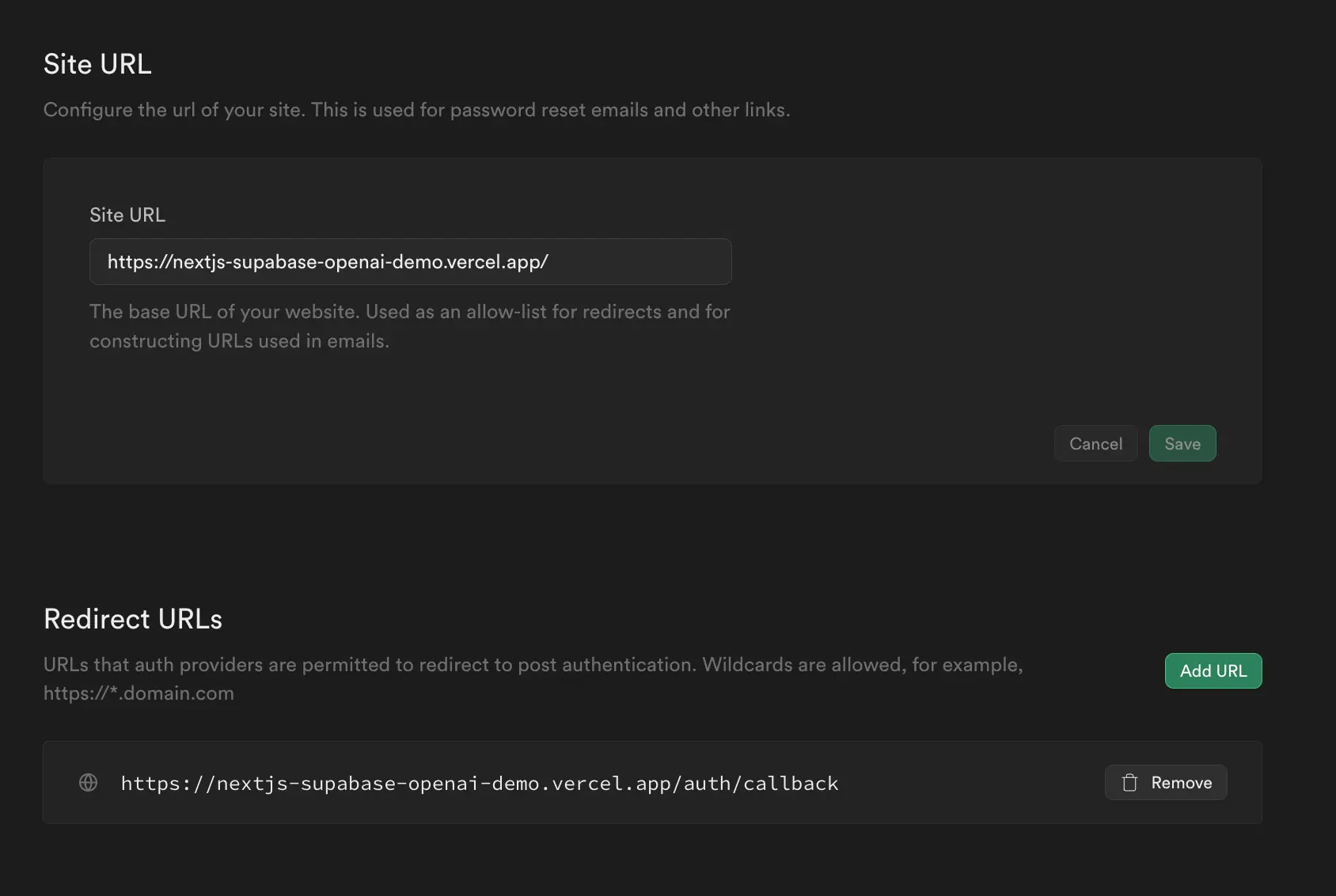
Task: Click the 'Configure the url of your site' description
Action: (x=416, y=110)
